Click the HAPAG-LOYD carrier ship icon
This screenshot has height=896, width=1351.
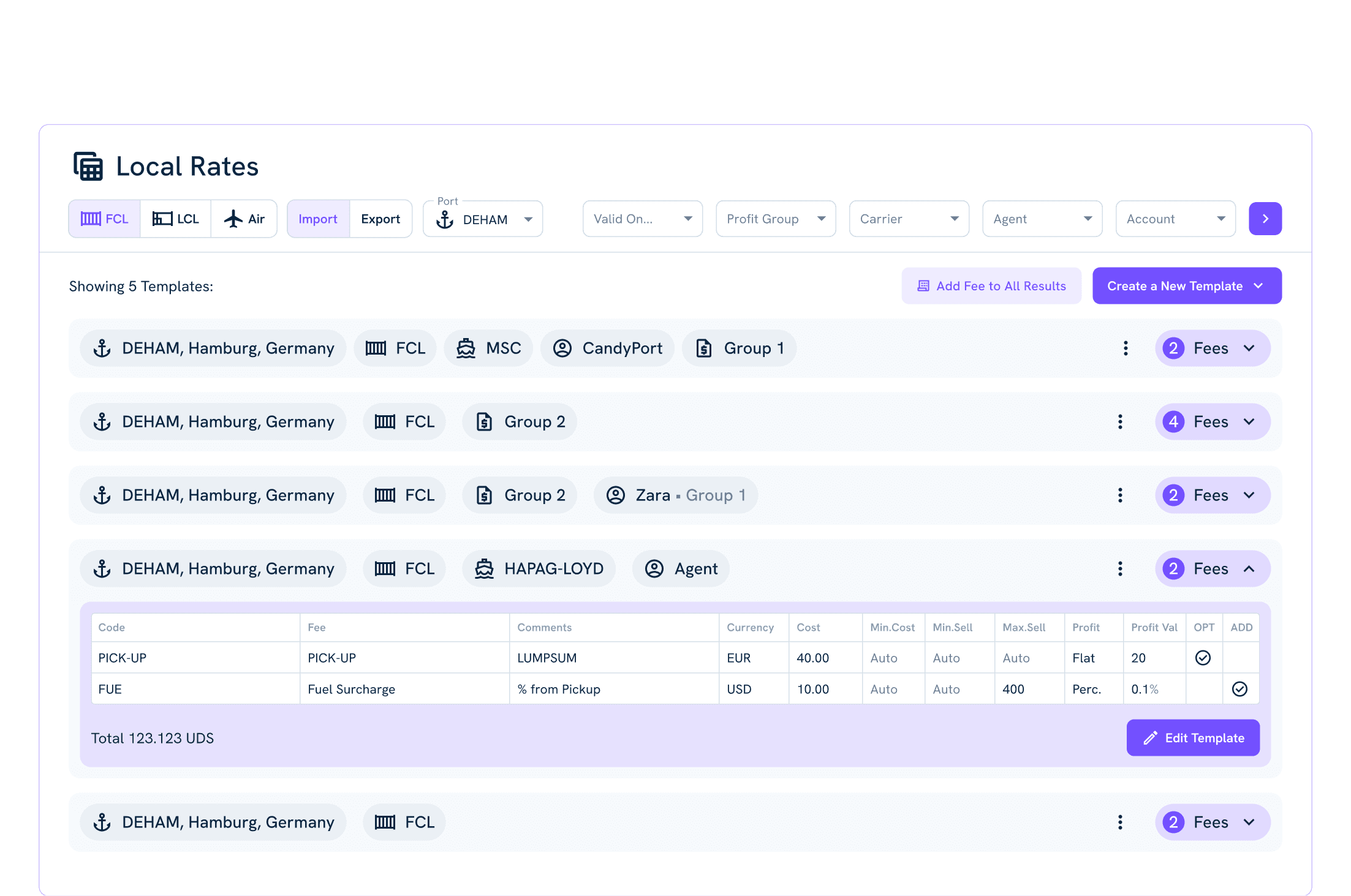coord(484,569)
